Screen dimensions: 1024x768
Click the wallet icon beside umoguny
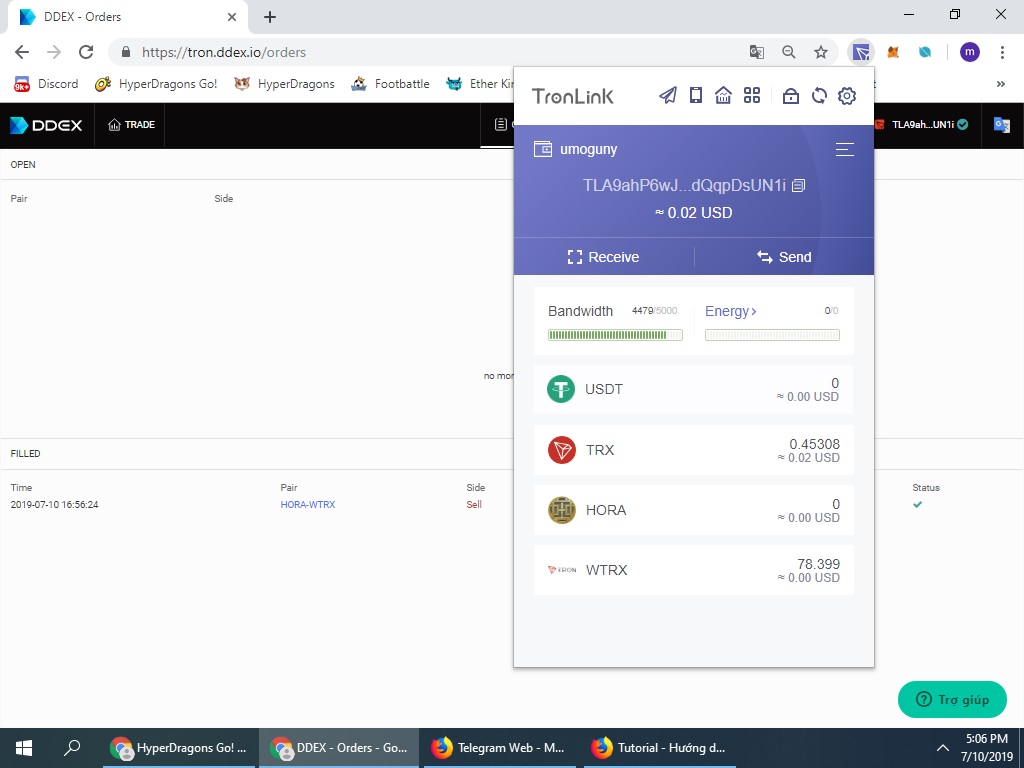[x=543, y=149]
